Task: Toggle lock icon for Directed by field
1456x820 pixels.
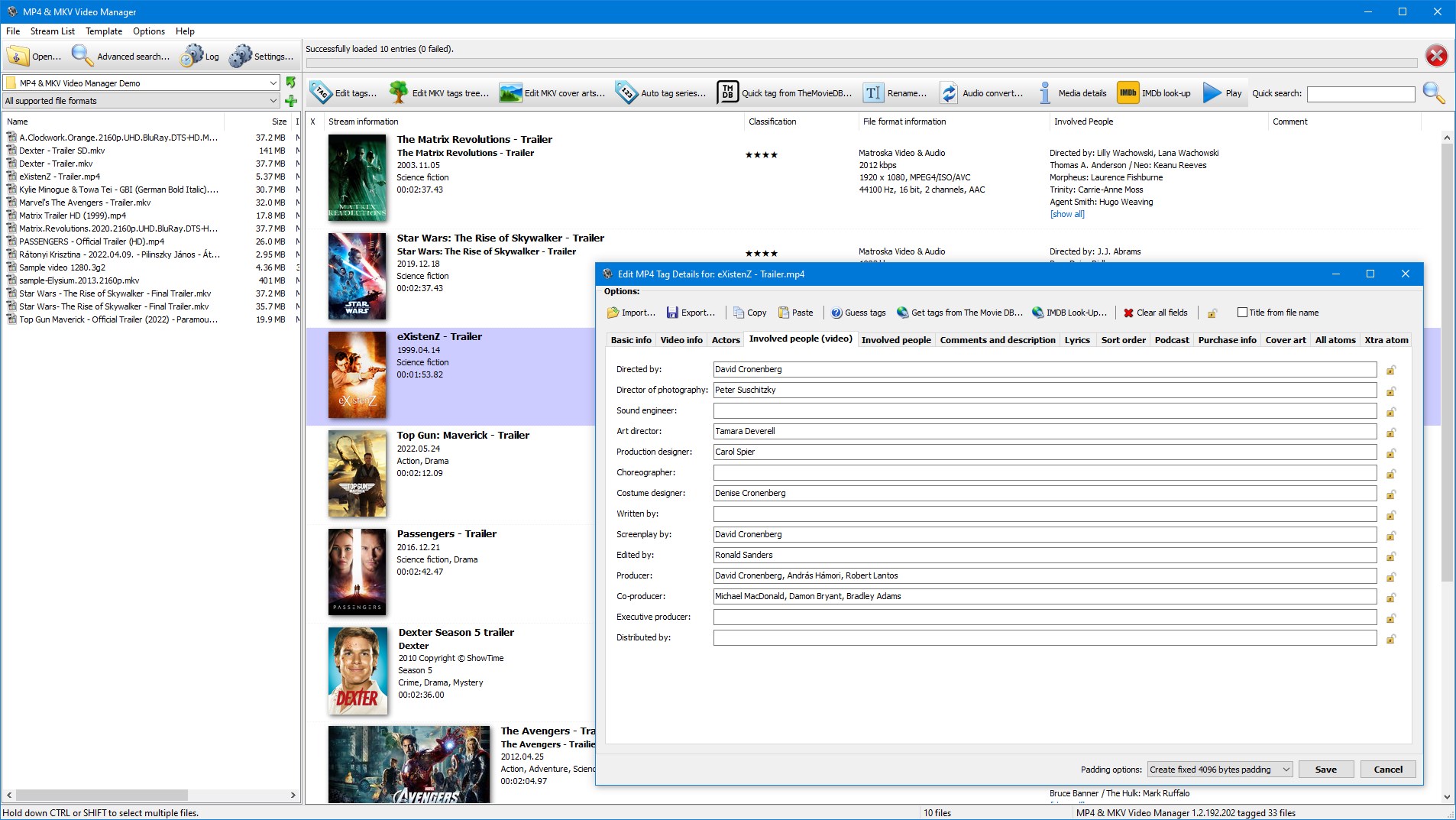Action: [1391, 370]
